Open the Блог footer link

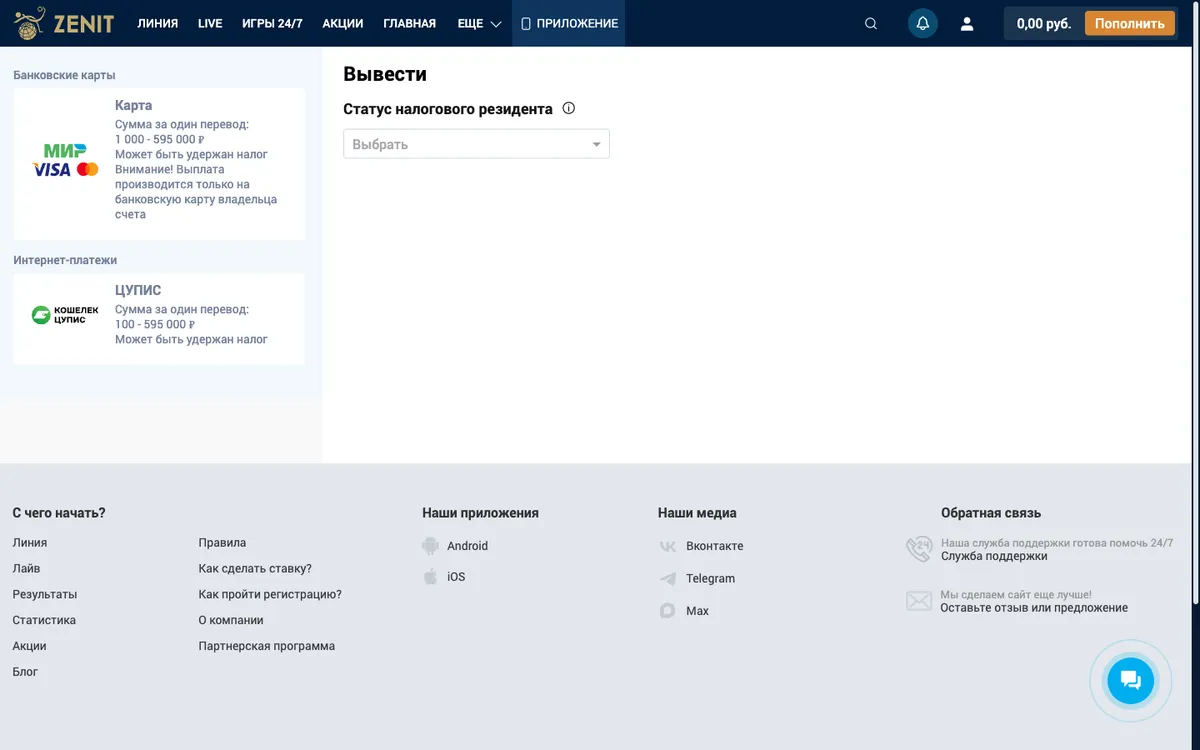coord(25,673)
